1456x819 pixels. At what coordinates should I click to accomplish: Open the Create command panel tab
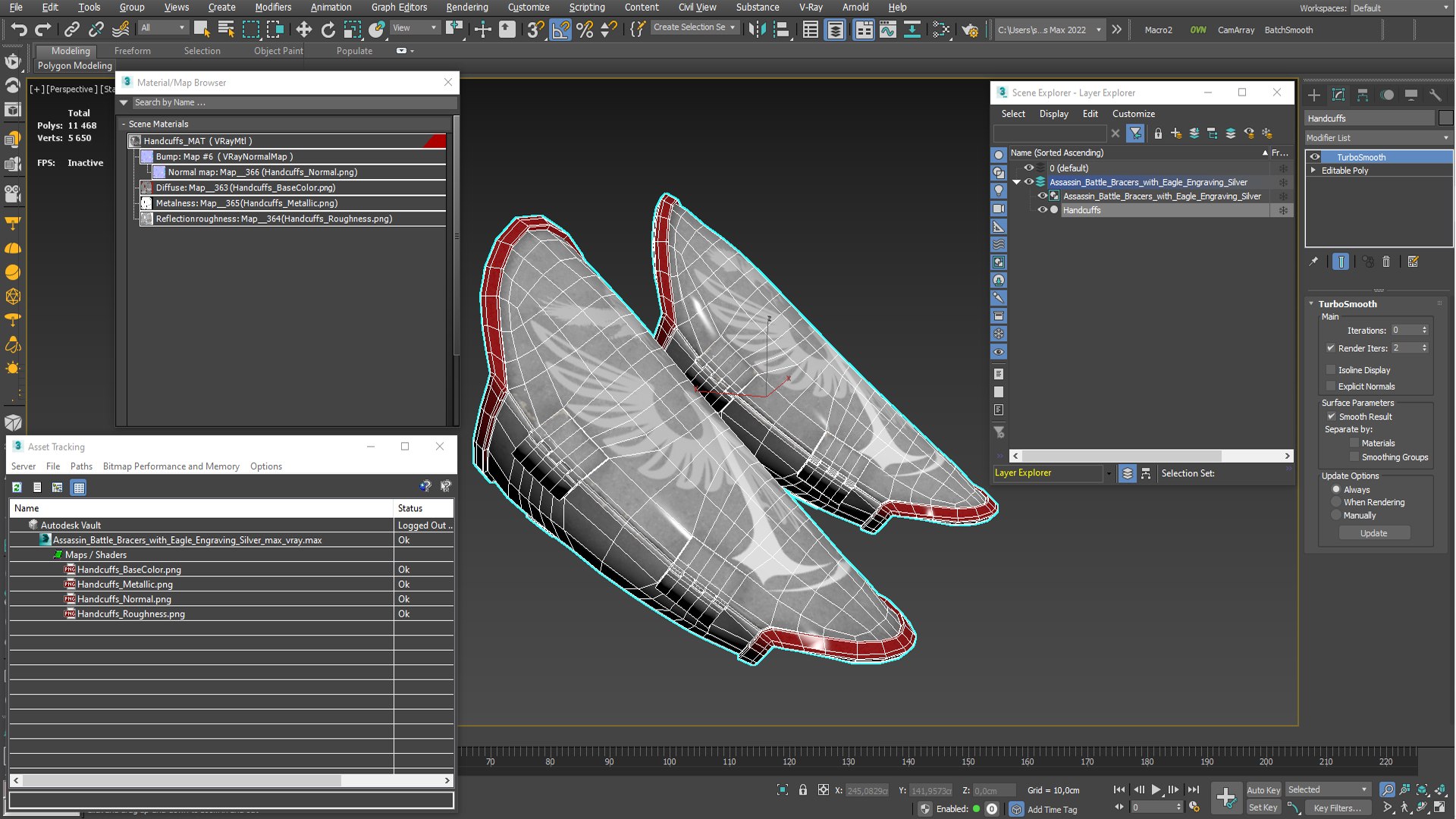tap(1314, 95)
